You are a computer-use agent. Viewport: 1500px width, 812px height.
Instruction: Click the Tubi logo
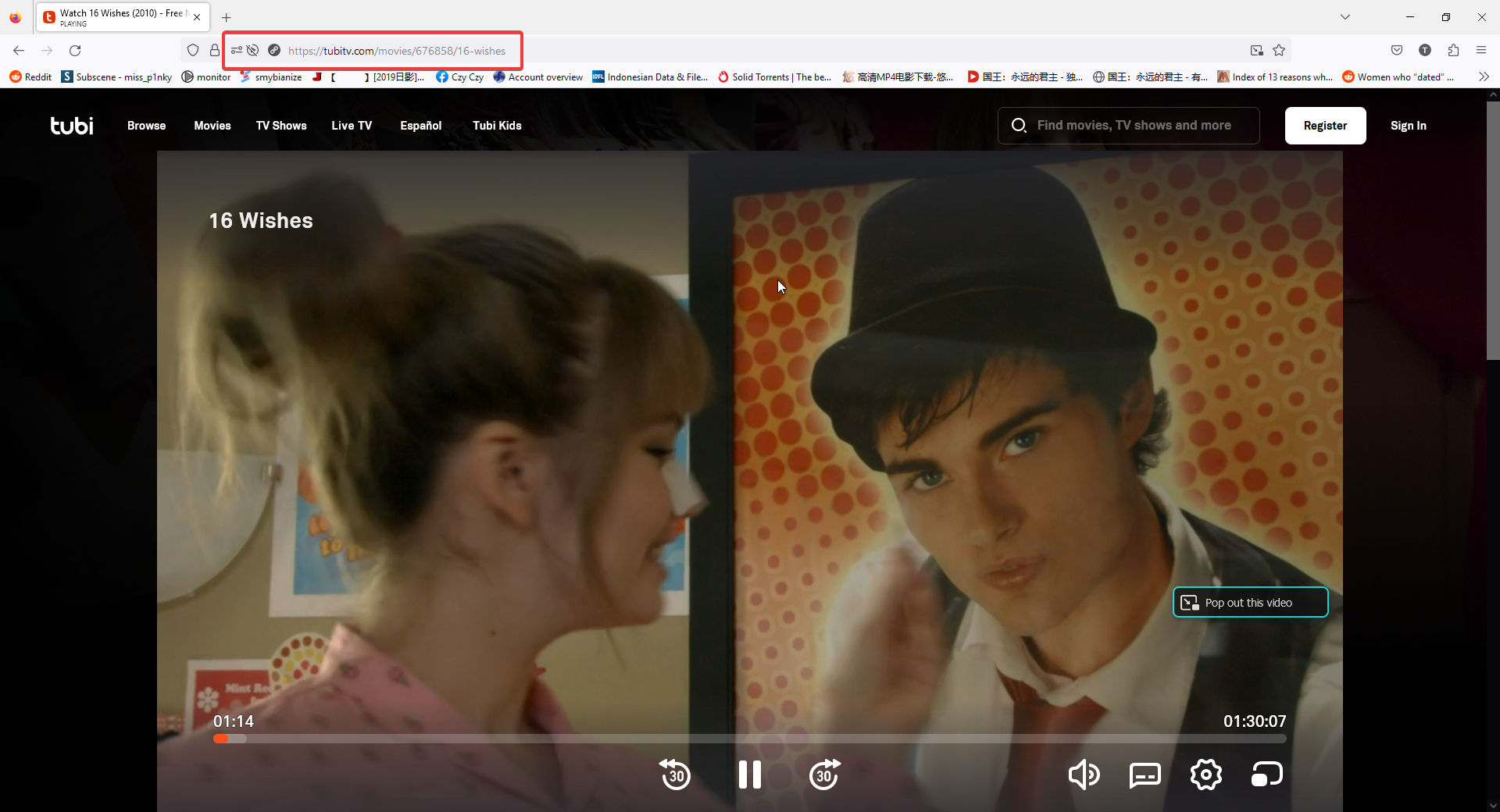(72, 126)
